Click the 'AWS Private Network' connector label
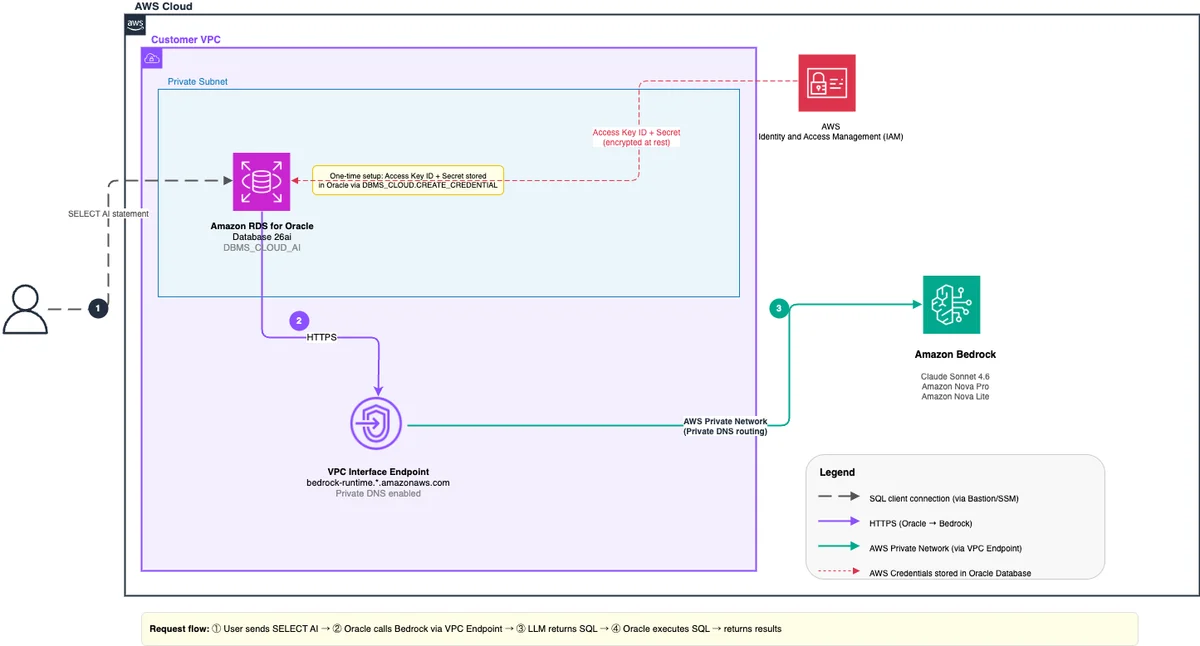 [x=725, y=421]
